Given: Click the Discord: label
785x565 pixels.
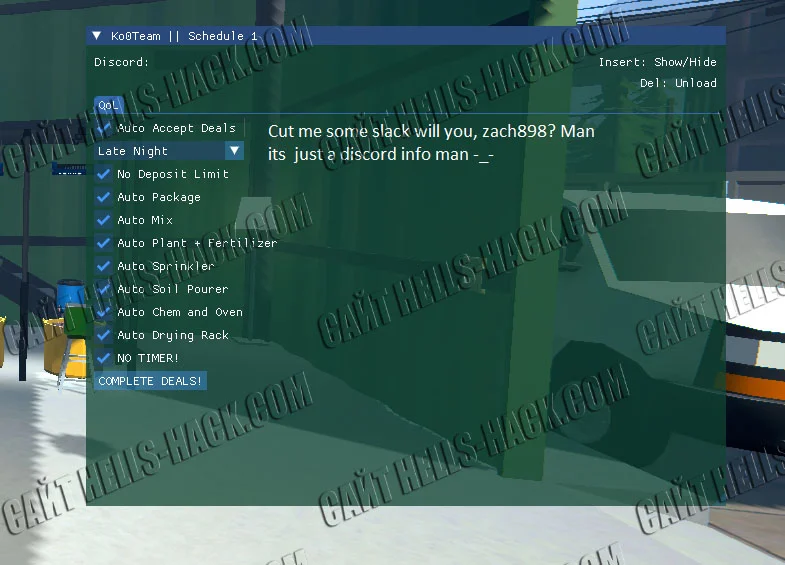Looking at the screenshot, I should [x=122, y=62].
